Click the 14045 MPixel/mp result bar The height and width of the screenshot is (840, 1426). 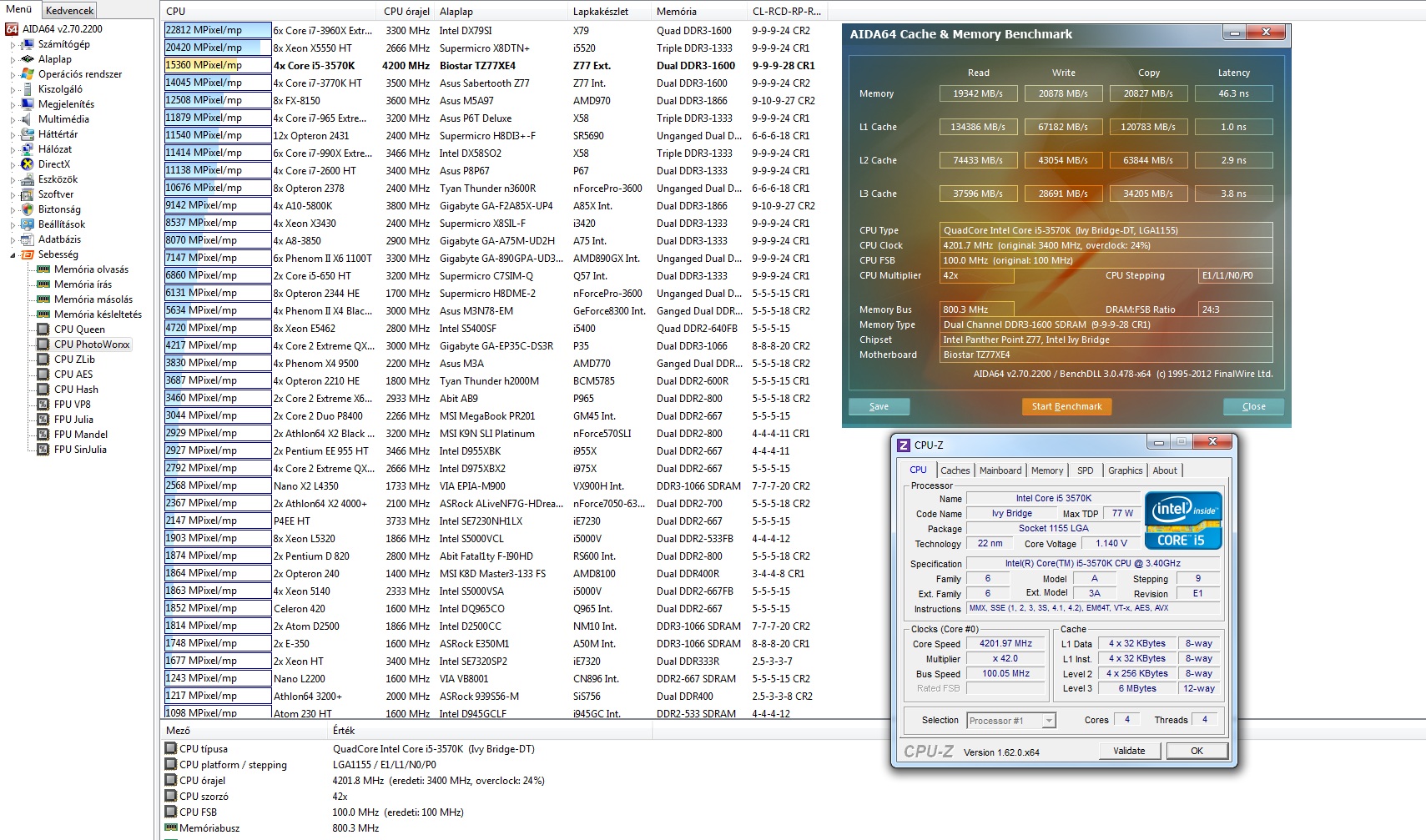pyautogui.click(x=218, y=83)
